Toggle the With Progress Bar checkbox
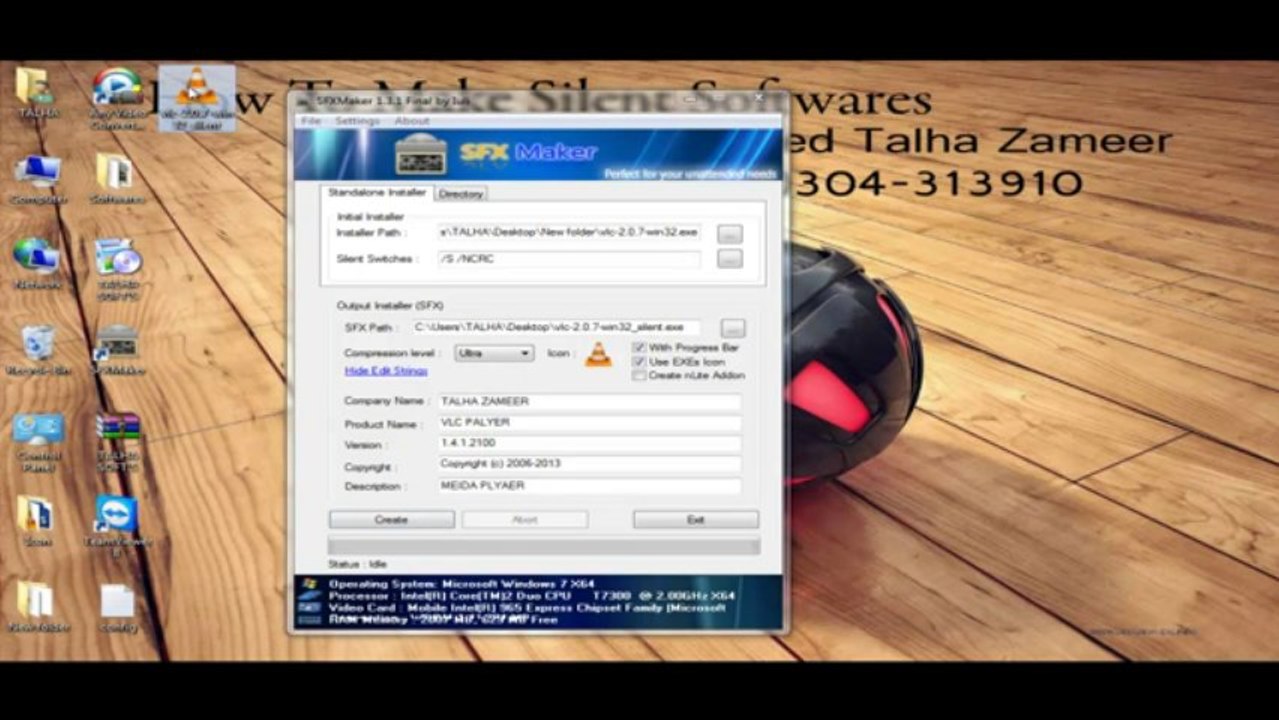Screen dimensions: 1279x720 (640, 347)
